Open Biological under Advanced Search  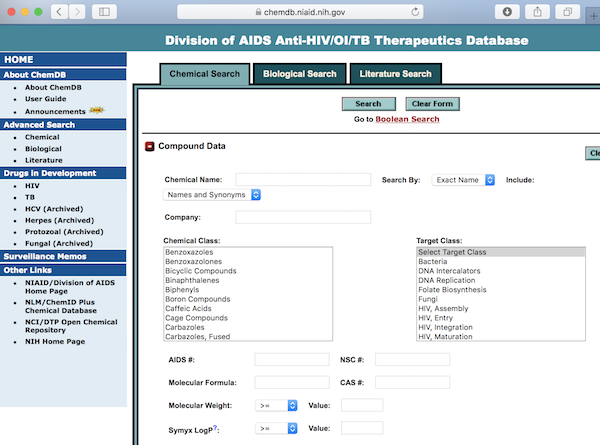[x=43, y=149]
